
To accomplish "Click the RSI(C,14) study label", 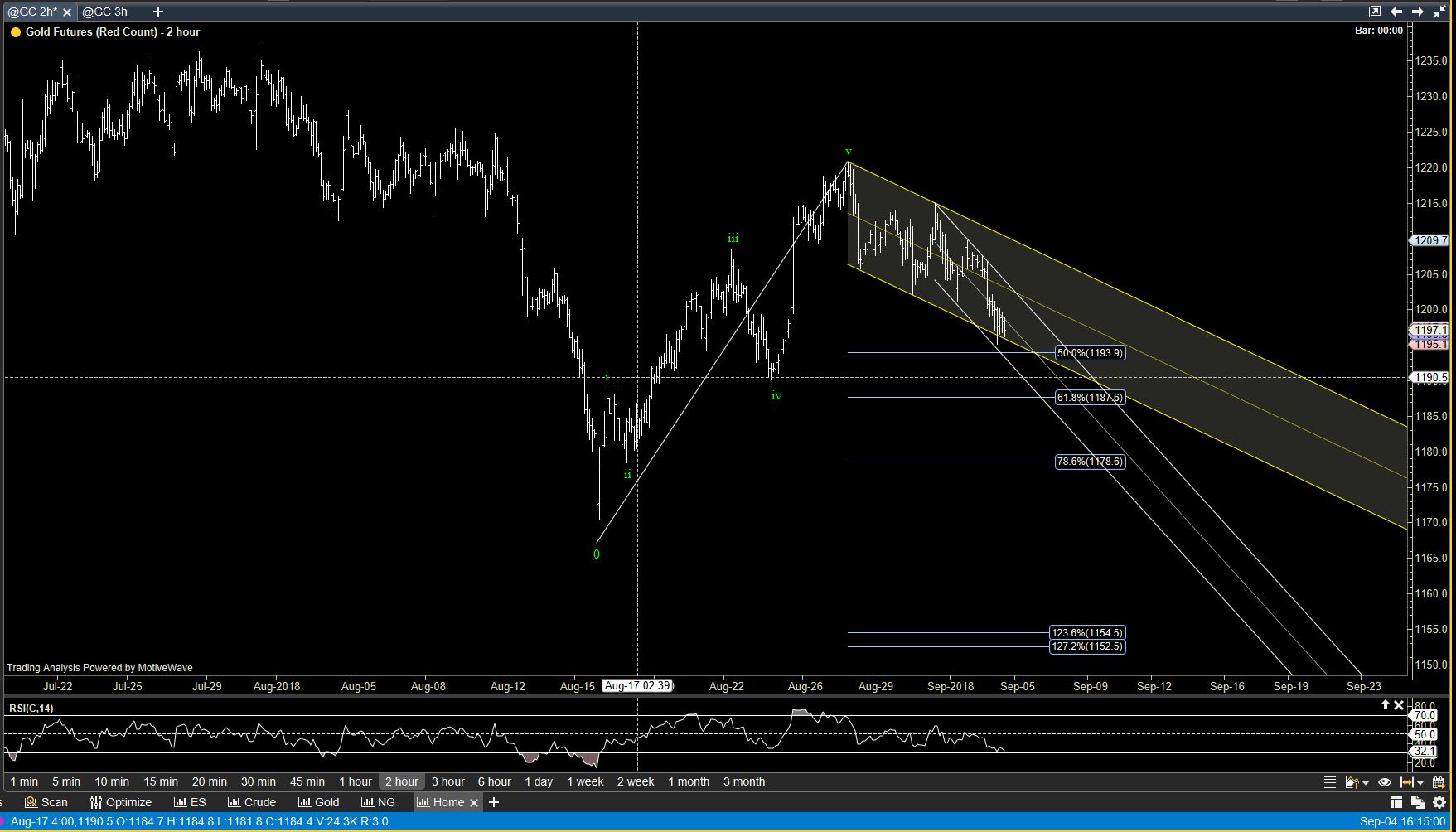I will (31, 708).
